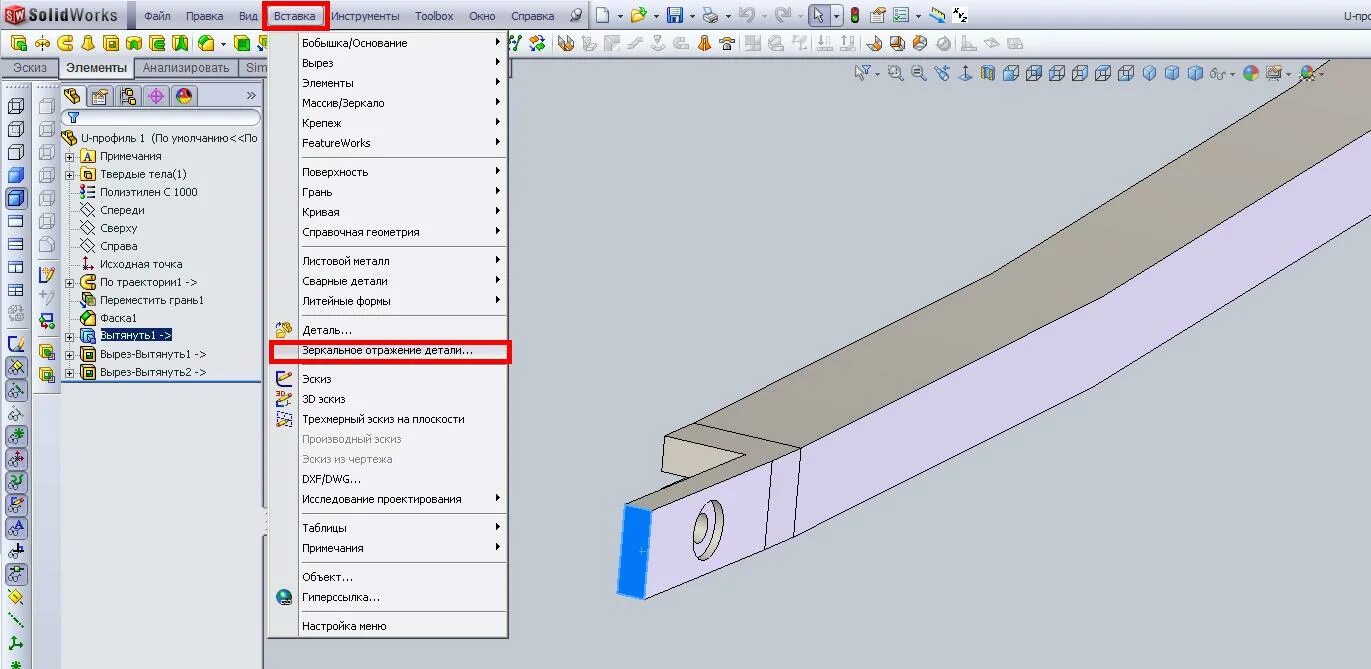Click Настройка меню
Viewport: 1371px width, 669px height.
click(390, 626)
